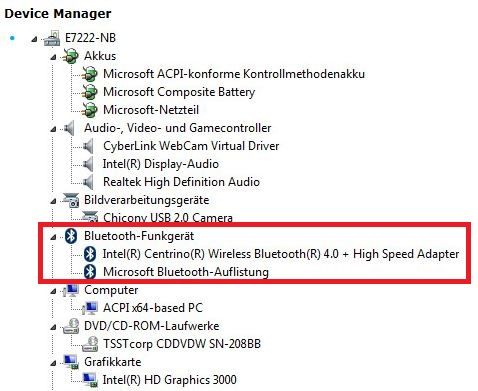
Task: Select the Bluetooth-Funkgerät label
Action: (139, 236)
